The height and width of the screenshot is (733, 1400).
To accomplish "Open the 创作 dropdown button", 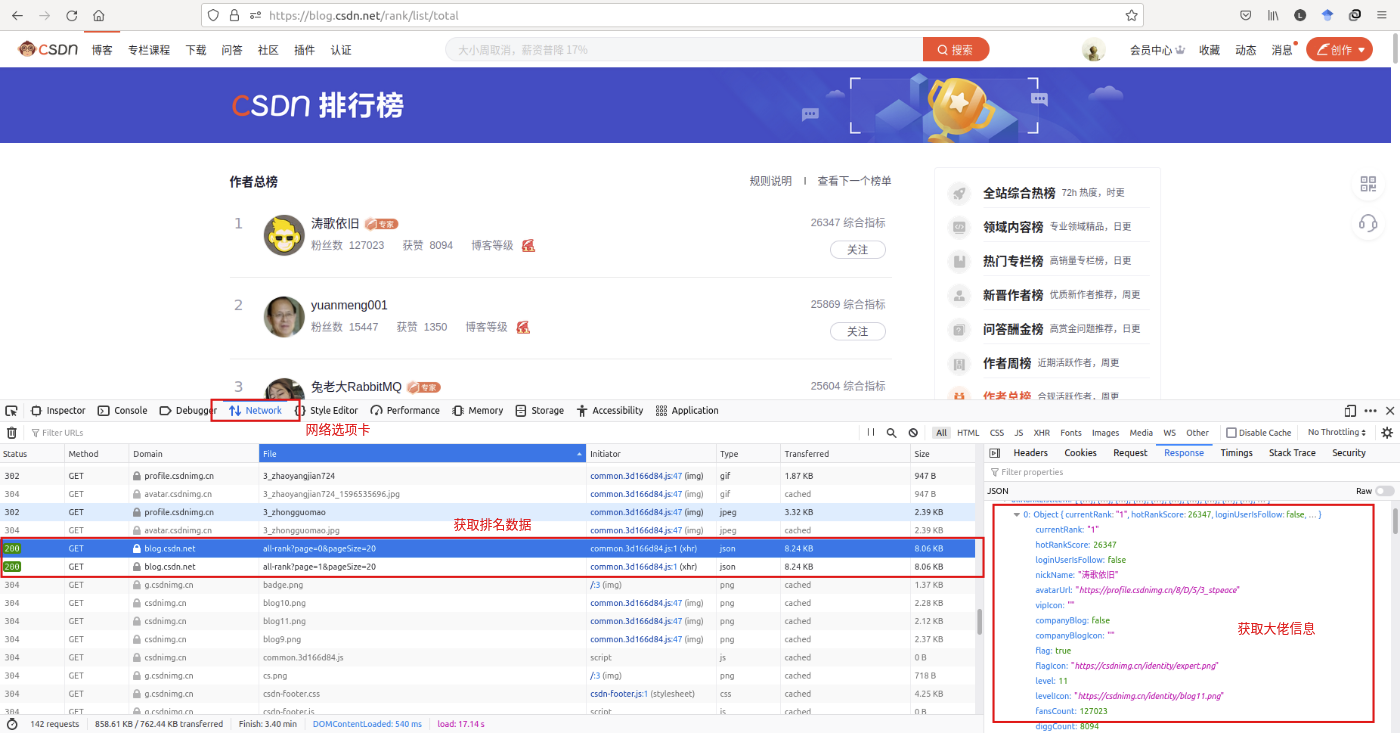I will pos(1339,50).
